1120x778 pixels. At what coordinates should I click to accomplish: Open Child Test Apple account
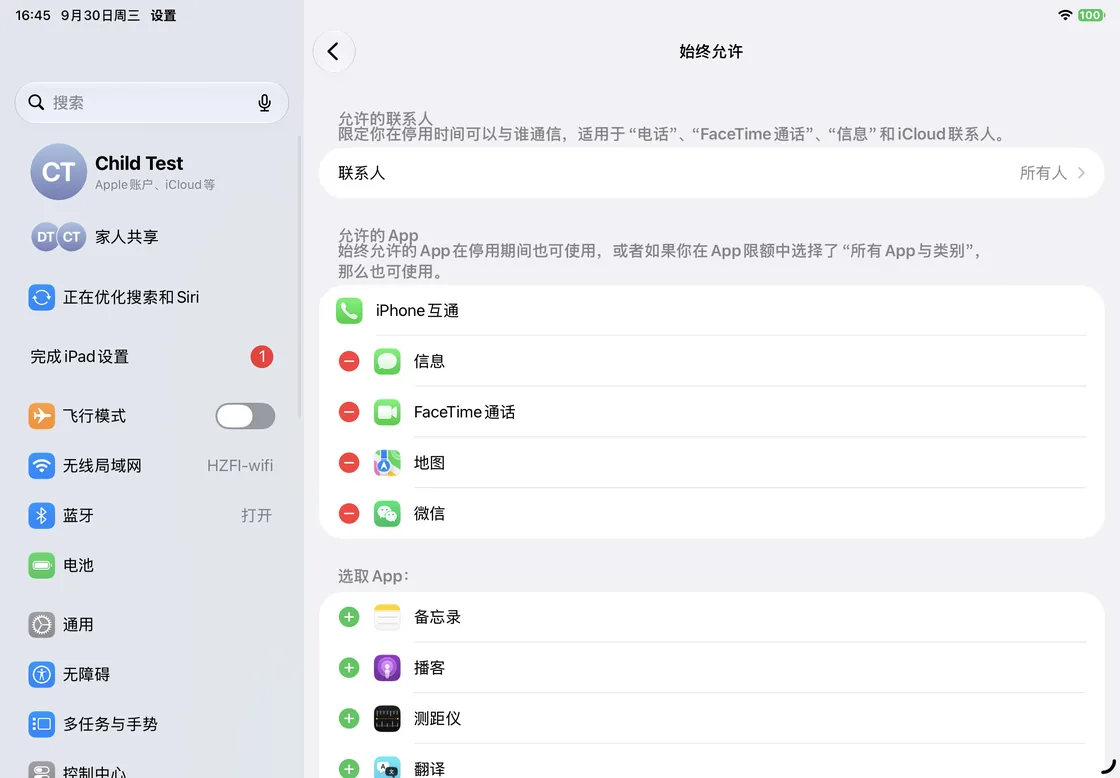151,172
